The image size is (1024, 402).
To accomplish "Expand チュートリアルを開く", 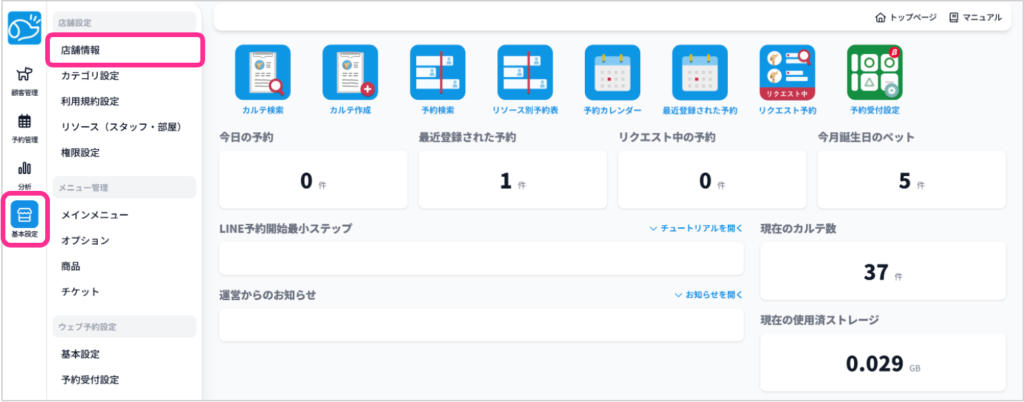I will pos(696,229).
